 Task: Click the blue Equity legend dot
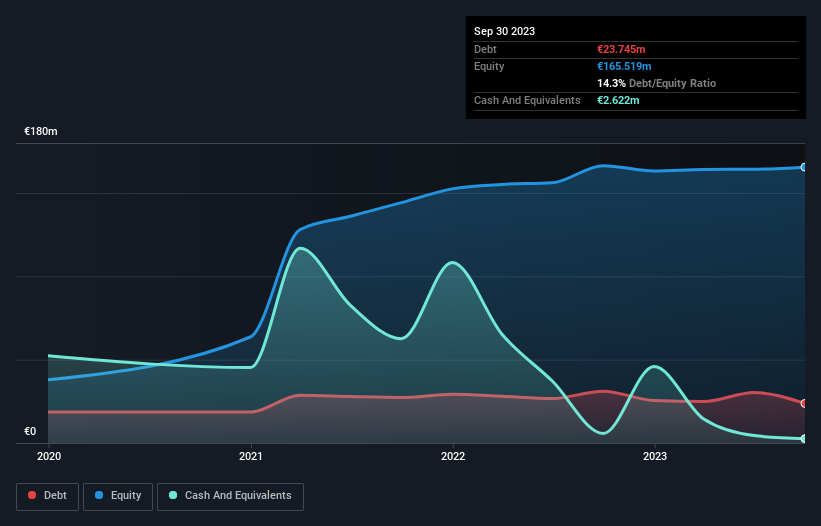tap(99, 495)
